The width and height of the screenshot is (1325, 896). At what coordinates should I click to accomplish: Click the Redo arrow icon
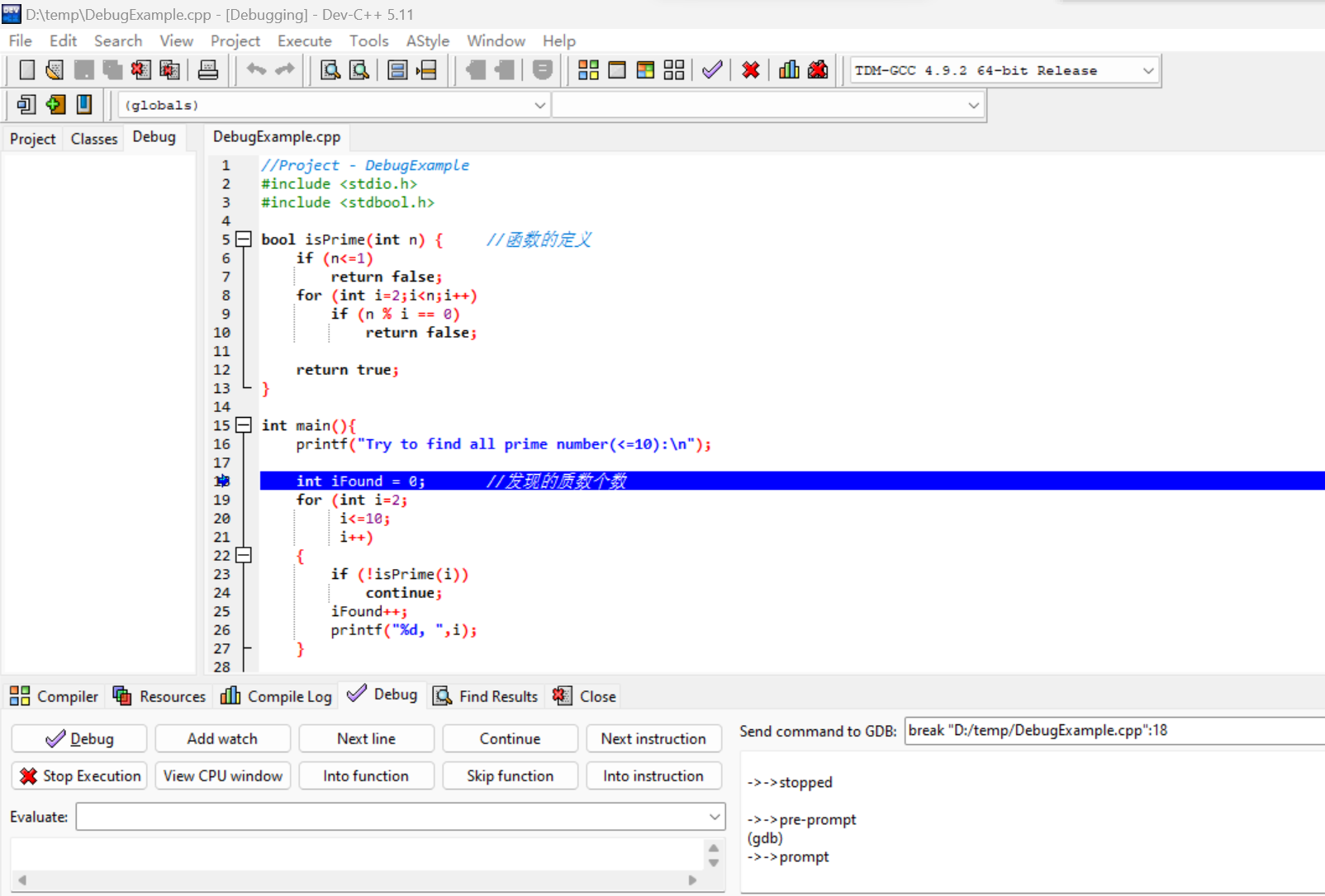[285, 70]
